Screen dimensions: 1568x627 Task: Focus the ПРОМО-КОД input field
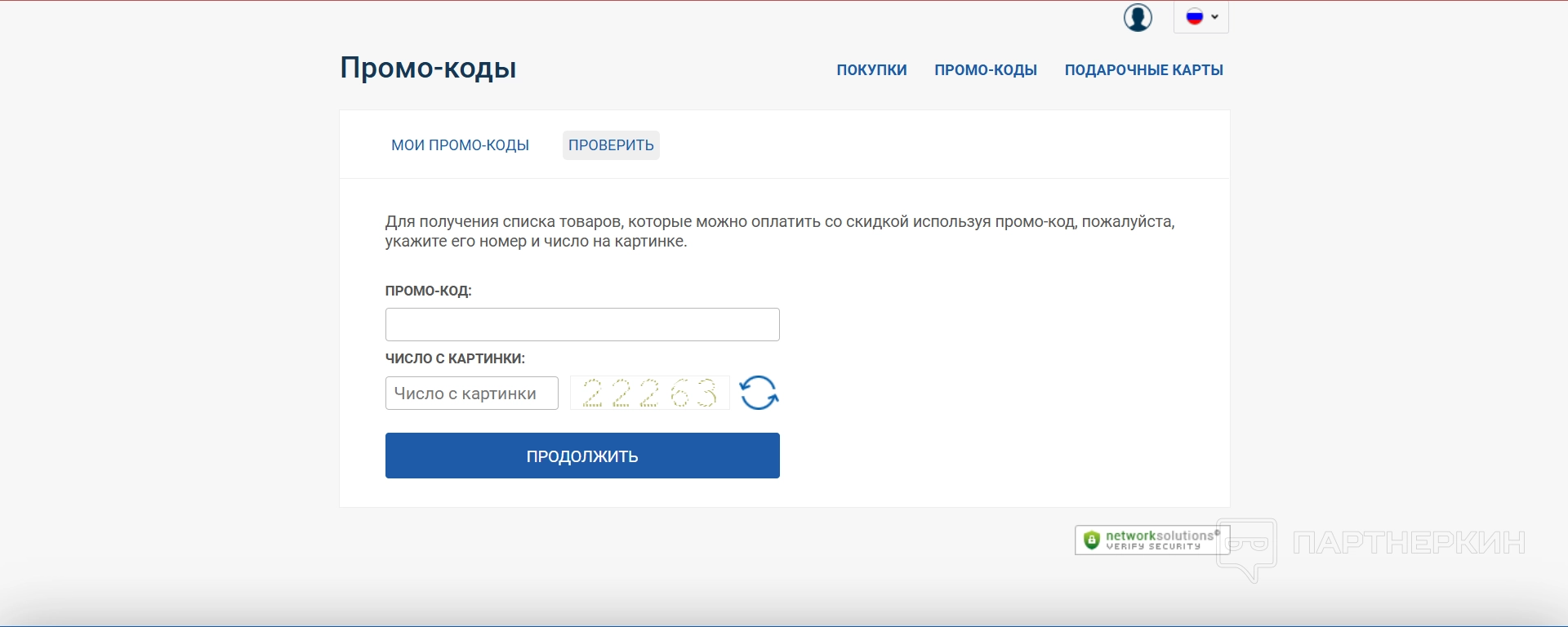click(582, 324)
